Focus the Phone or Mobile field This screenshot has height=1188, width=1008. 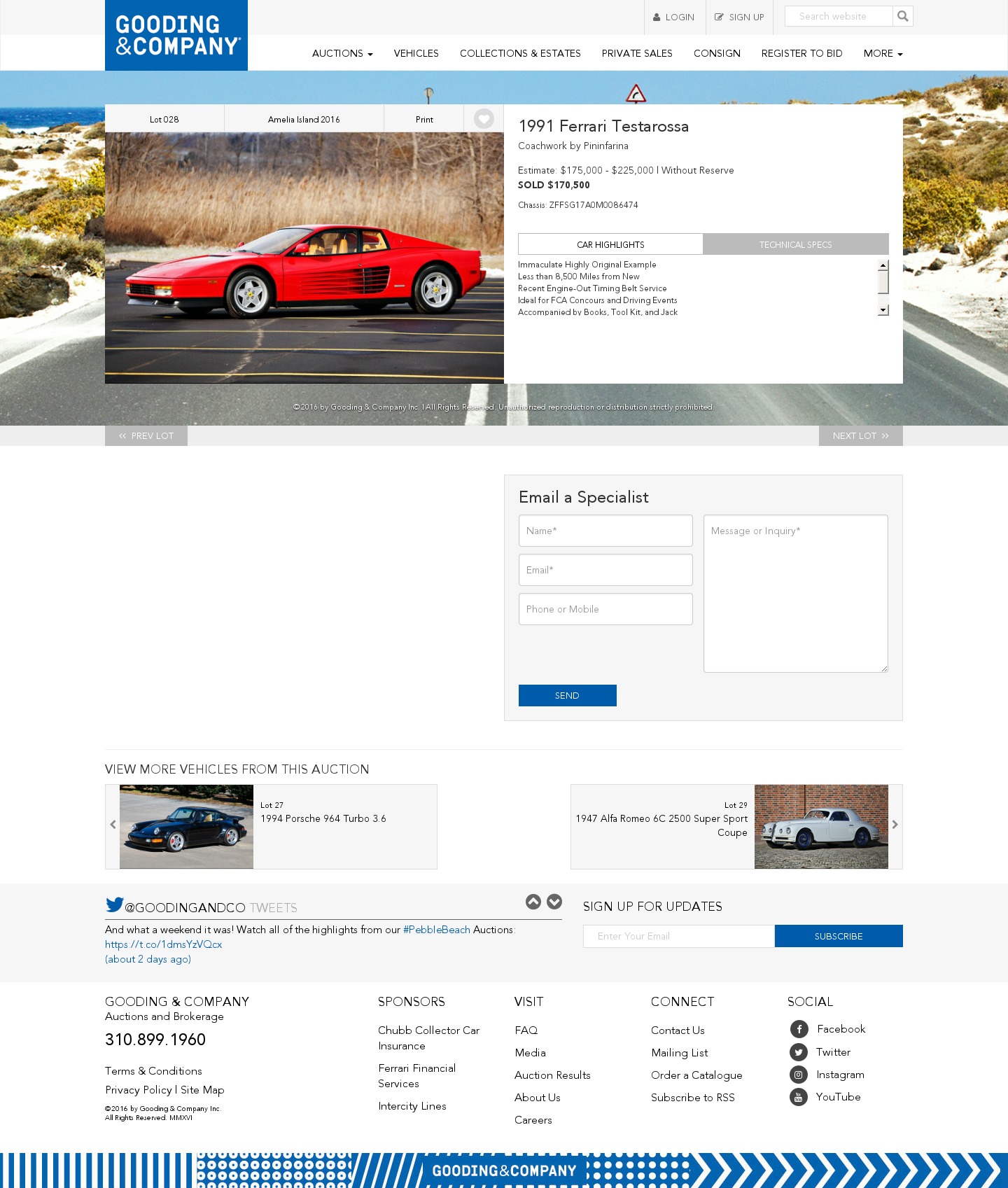coord(605,609)
